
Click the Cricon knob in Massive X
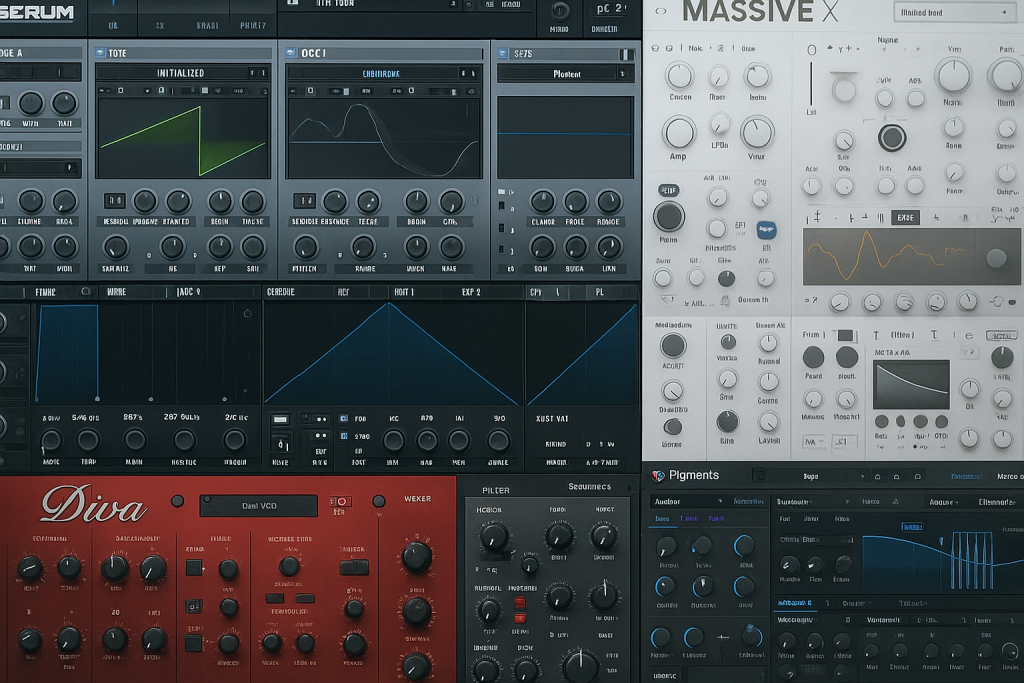[x=680, y=76]
